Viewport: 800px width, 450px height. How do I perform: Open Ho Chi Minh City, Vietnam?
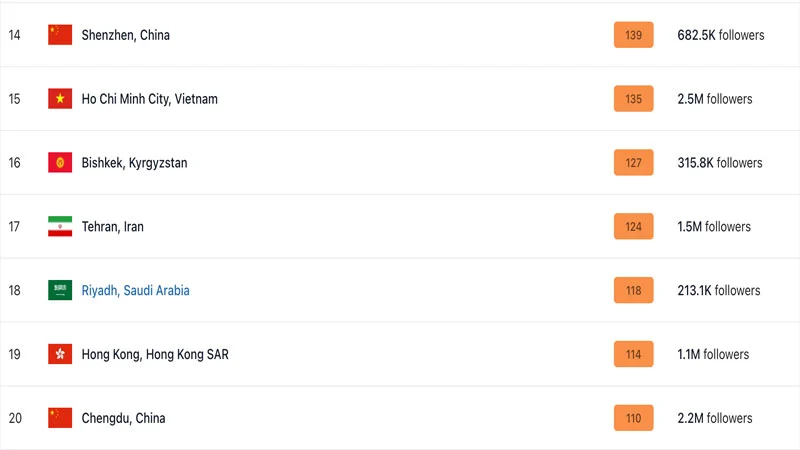tap(149, 99)
